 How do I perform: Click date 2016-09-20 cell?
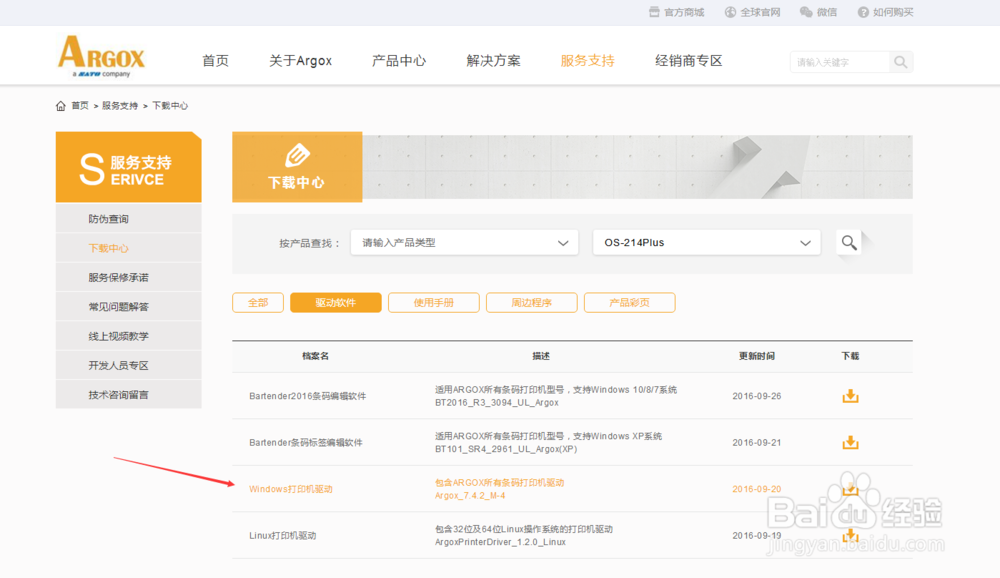tap(756, 489)
